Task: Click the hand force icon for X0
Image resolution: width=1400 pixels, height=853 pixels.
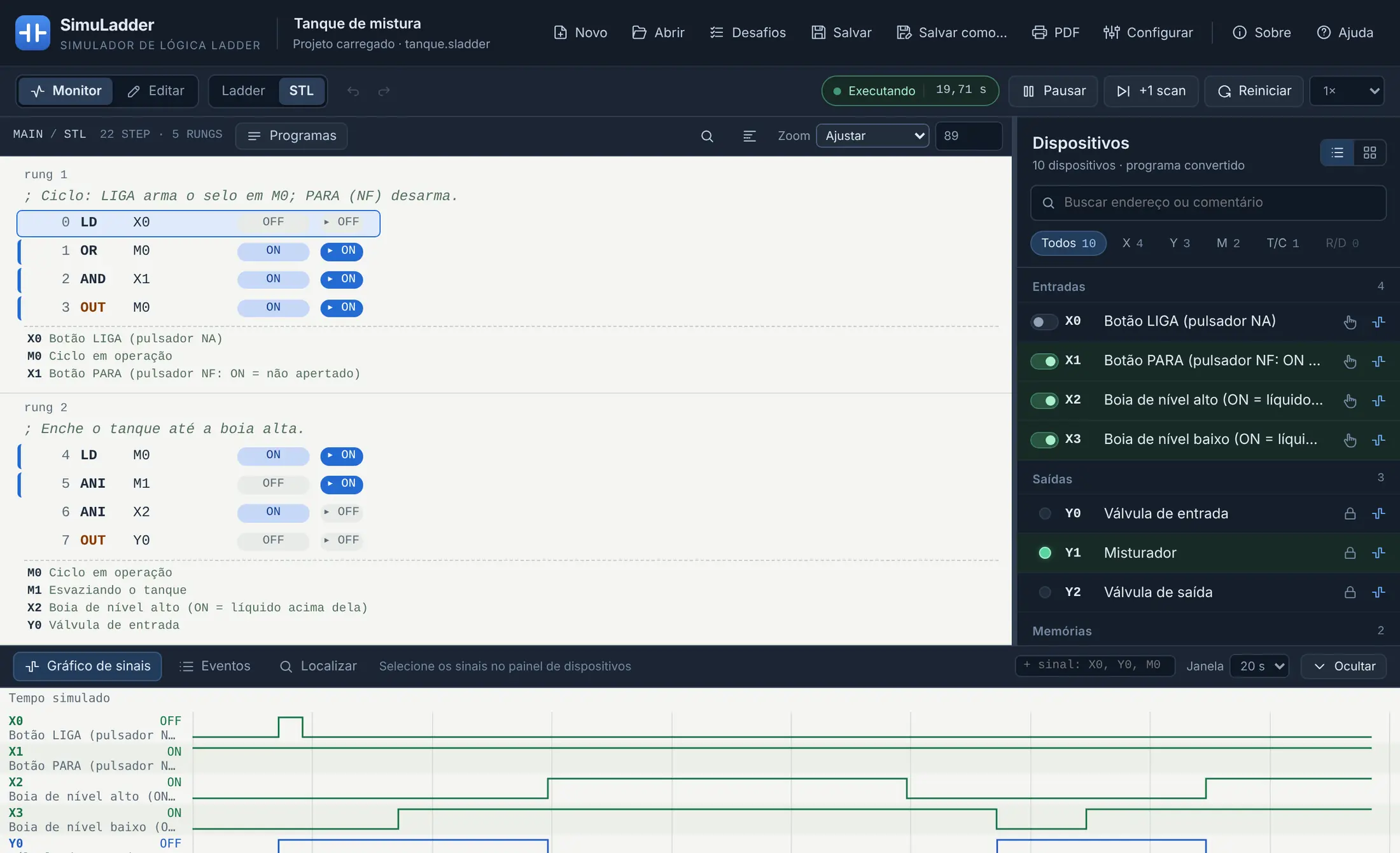Action: coord(1350,322)
